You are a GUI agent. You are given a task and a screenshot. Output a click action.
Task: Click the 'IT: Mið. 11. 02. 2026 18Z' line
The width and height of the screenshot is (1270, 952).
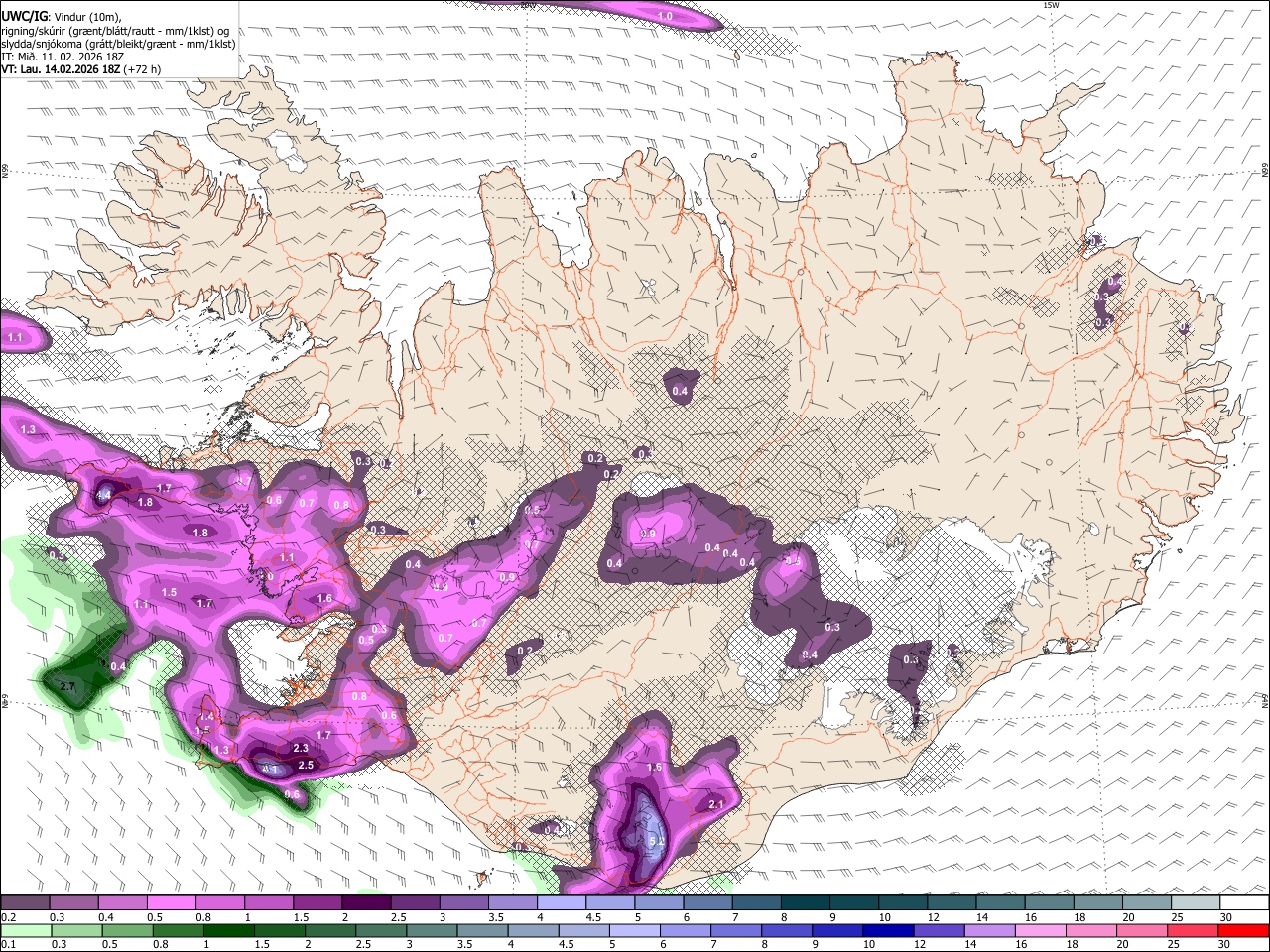[x=63, y=57]
